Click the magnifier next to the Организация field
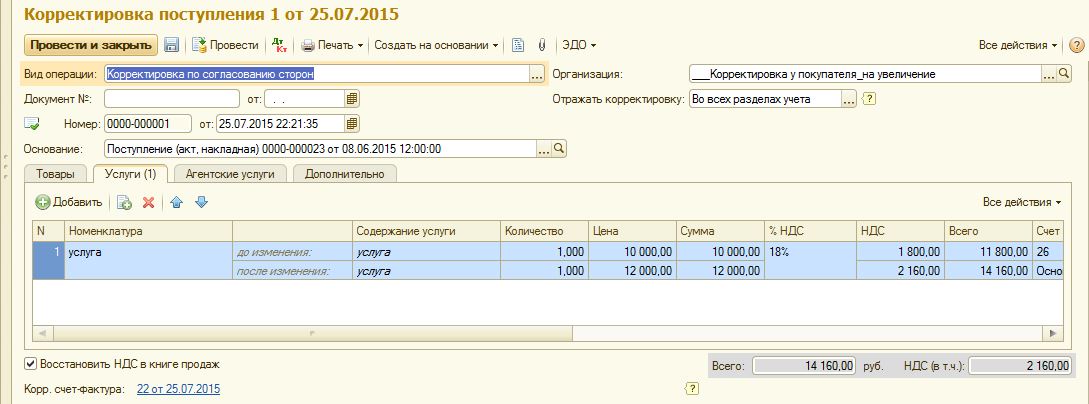The height and width of the screenshot is (404, 1089). tap(1064, 74)
